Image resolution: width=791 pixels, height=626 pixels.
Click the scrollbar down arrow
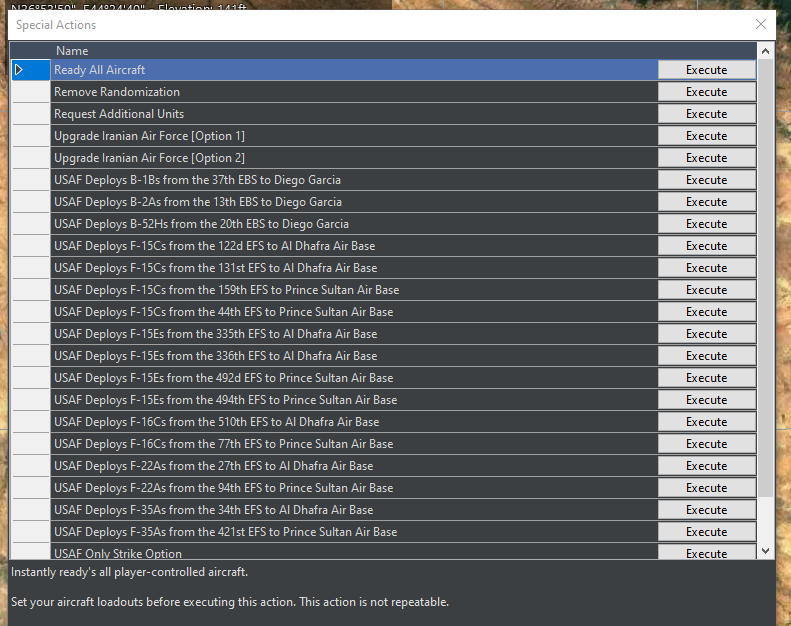pyautogui.click(x=765, y=551)
